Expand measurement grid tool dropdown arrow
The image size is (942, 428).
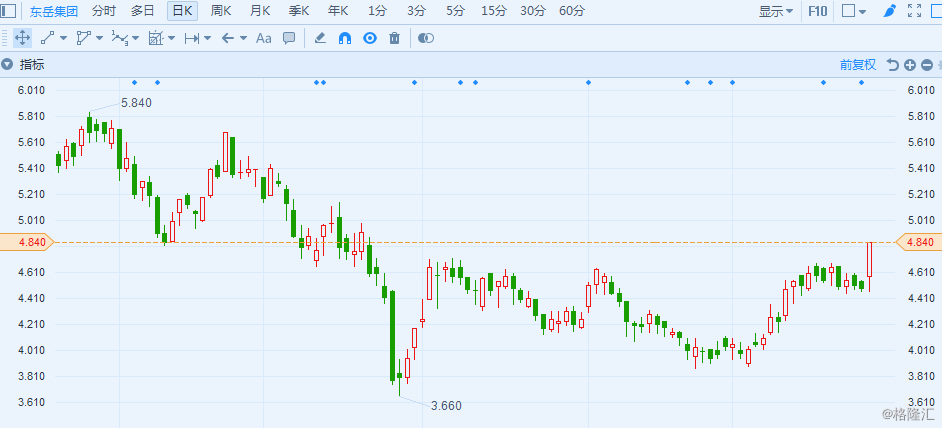(171, 38)
